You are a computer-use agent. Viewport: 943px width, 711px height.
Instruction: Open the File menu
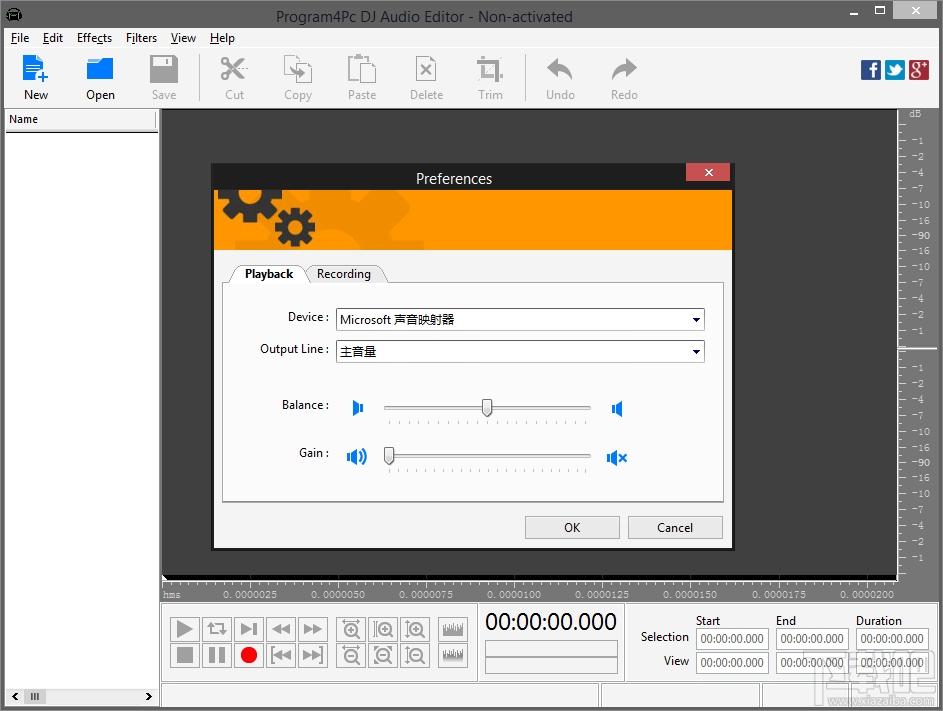coord(20,38)
